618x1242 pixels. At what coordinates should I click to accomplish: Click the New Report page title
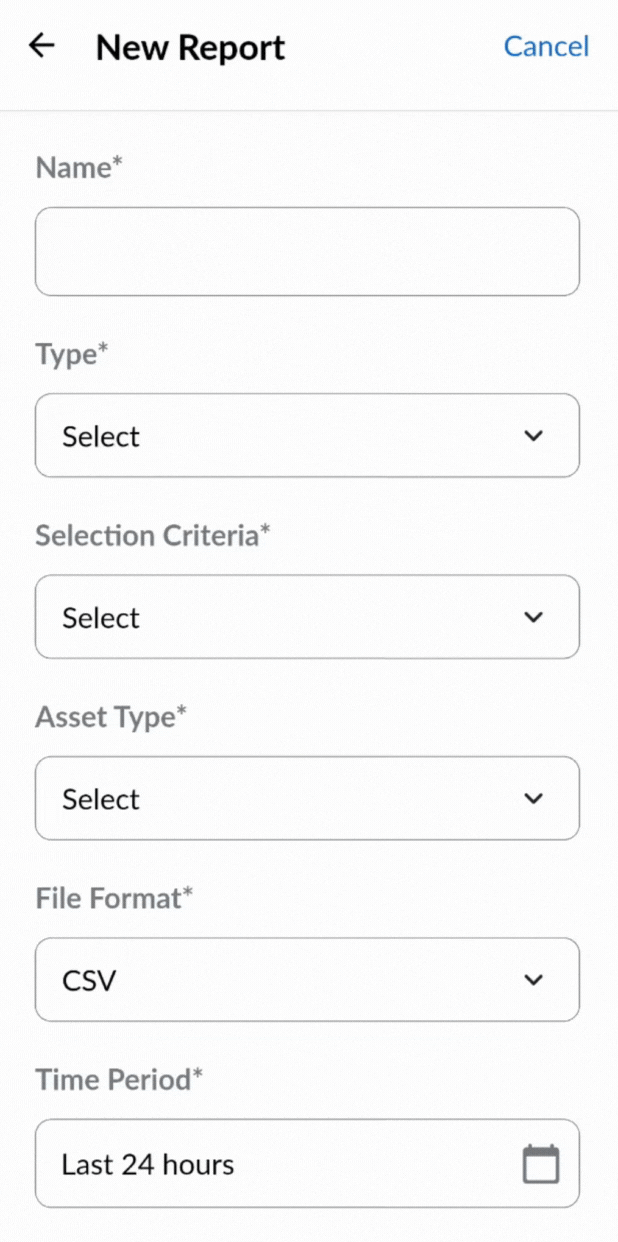(190, 47)
